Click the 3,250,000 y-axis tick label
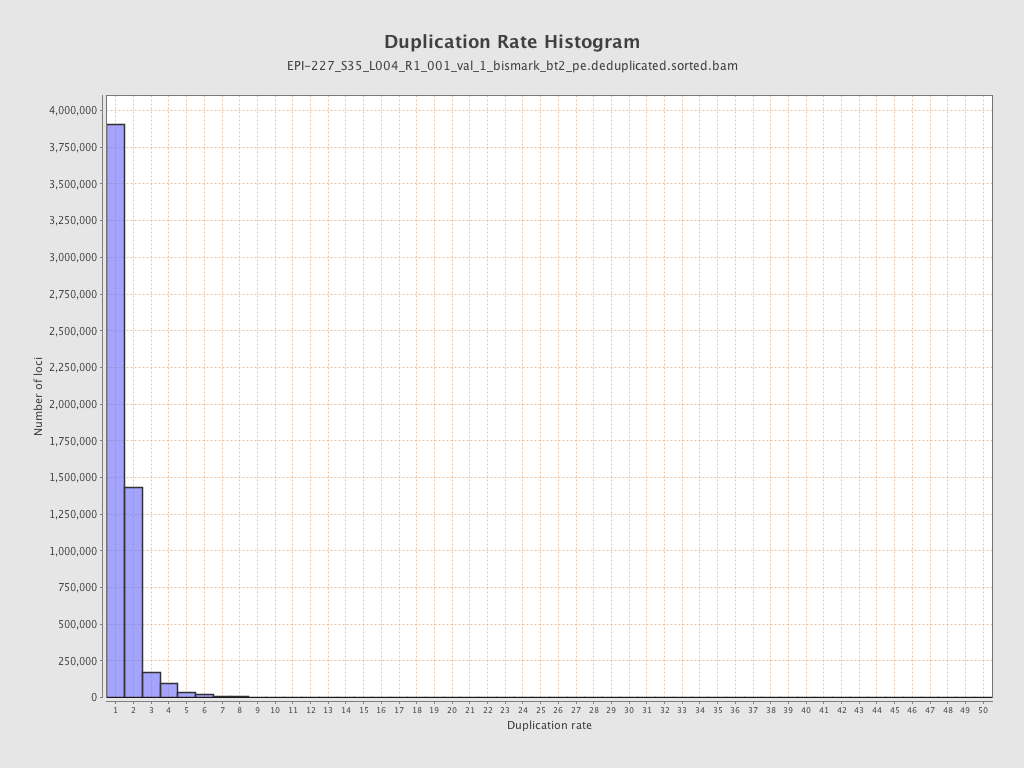Image resolution: width=1024 pixels, height=768 pixels. pos(73,220)
